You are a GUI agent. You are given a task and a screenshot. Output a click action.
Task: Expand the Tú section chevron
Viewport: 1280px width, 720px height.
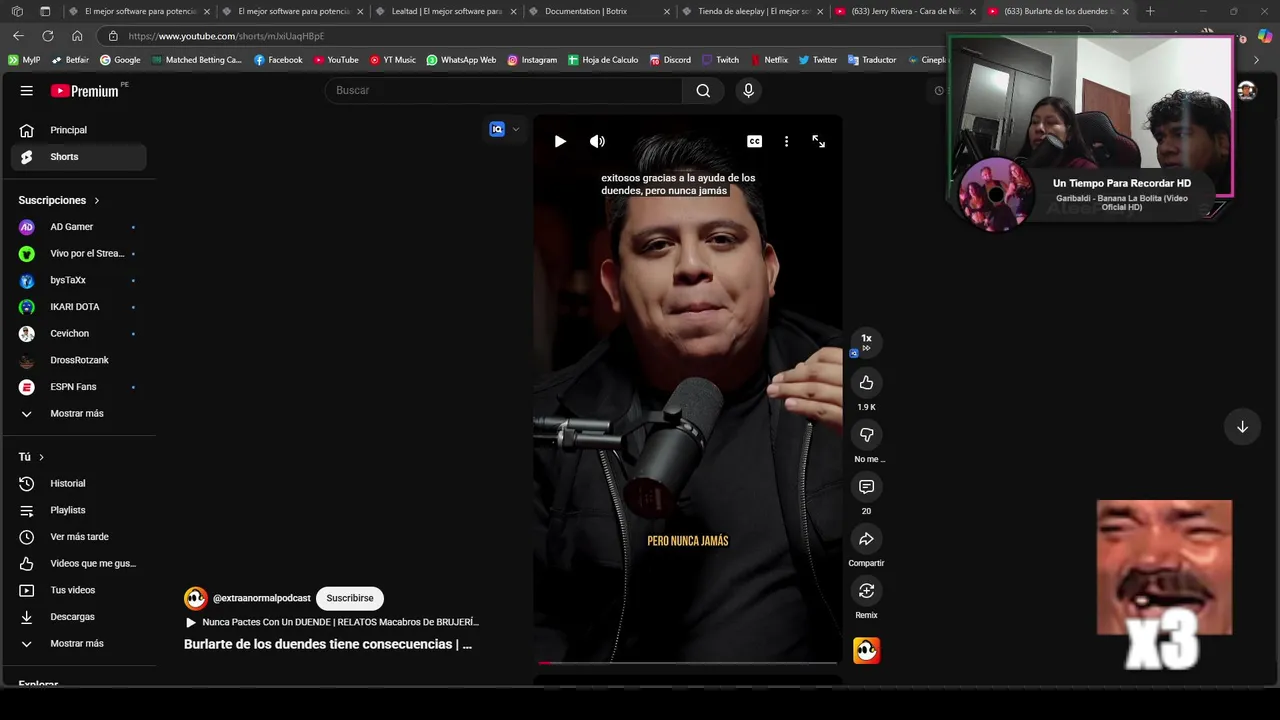tap(41, 457)
